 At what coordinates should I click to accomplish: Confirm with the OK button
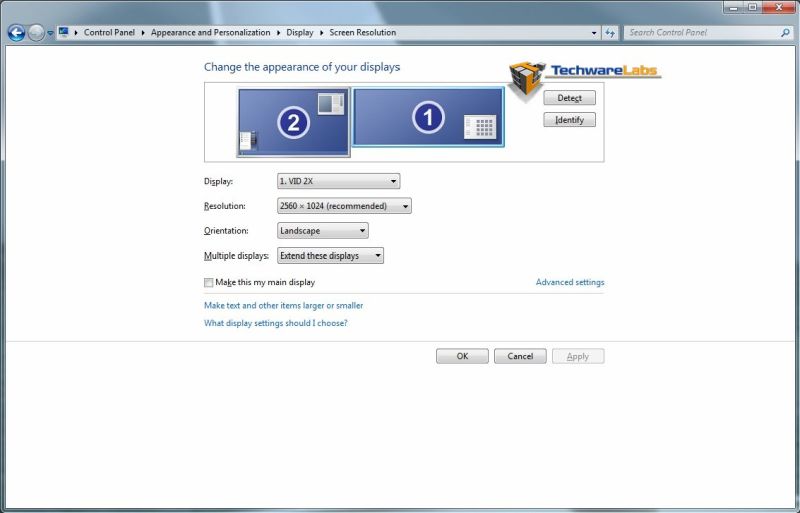tap(462, 356)
